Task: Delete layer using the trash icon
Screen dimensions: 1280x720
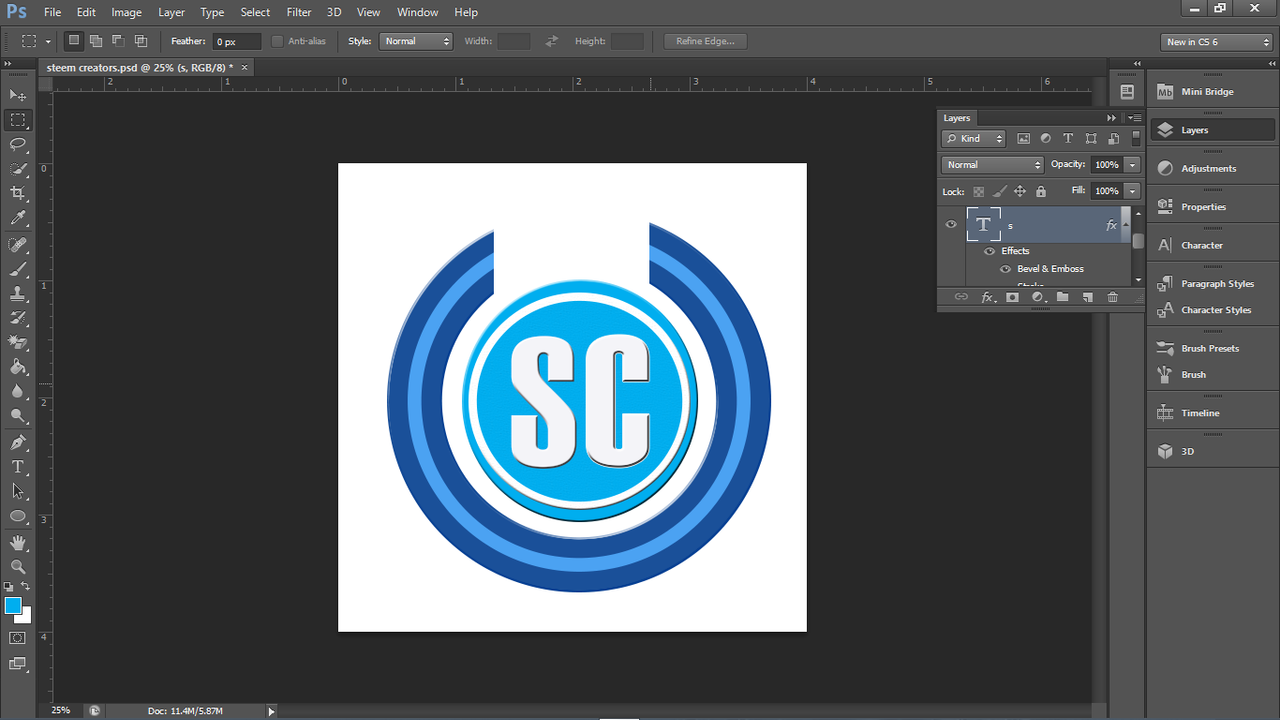Action: coord(1112,297)
